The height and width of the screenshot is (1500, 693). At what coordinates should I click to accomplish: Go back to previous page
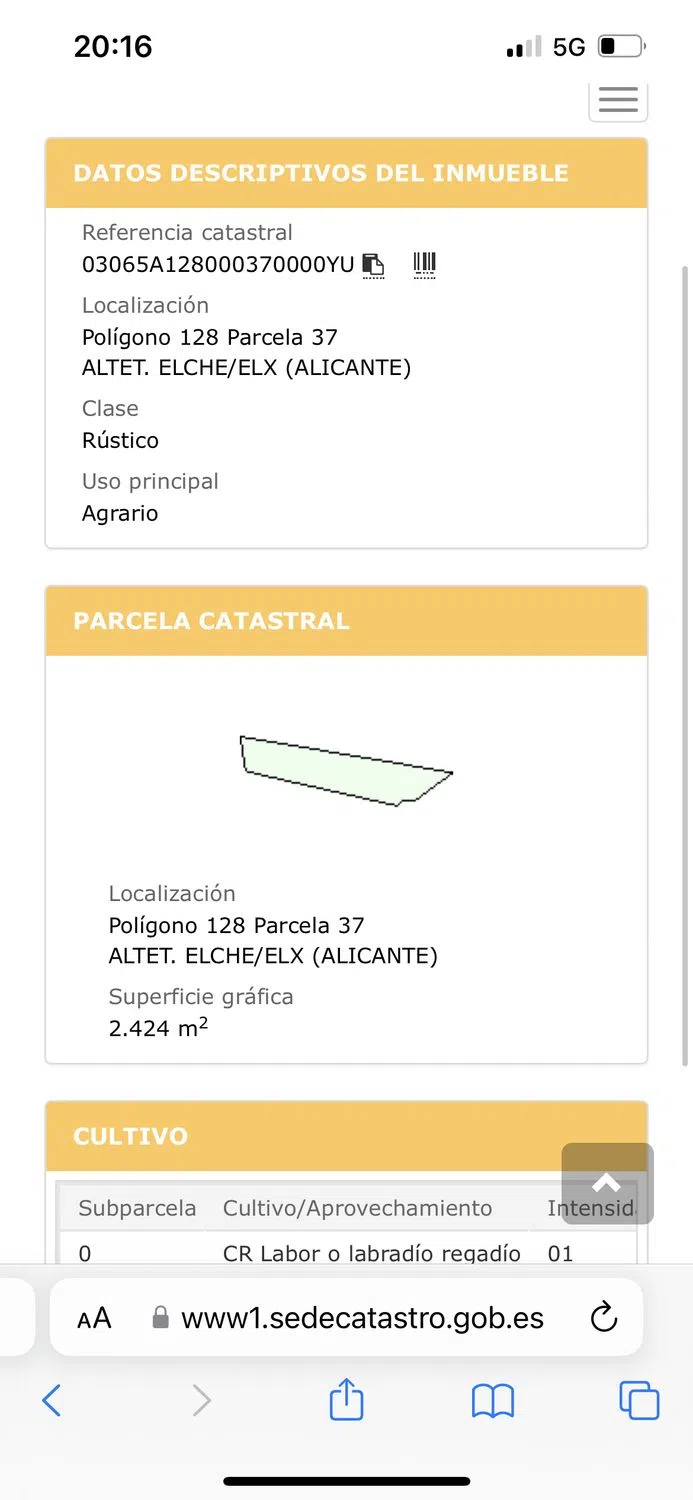pos(52,1400)
